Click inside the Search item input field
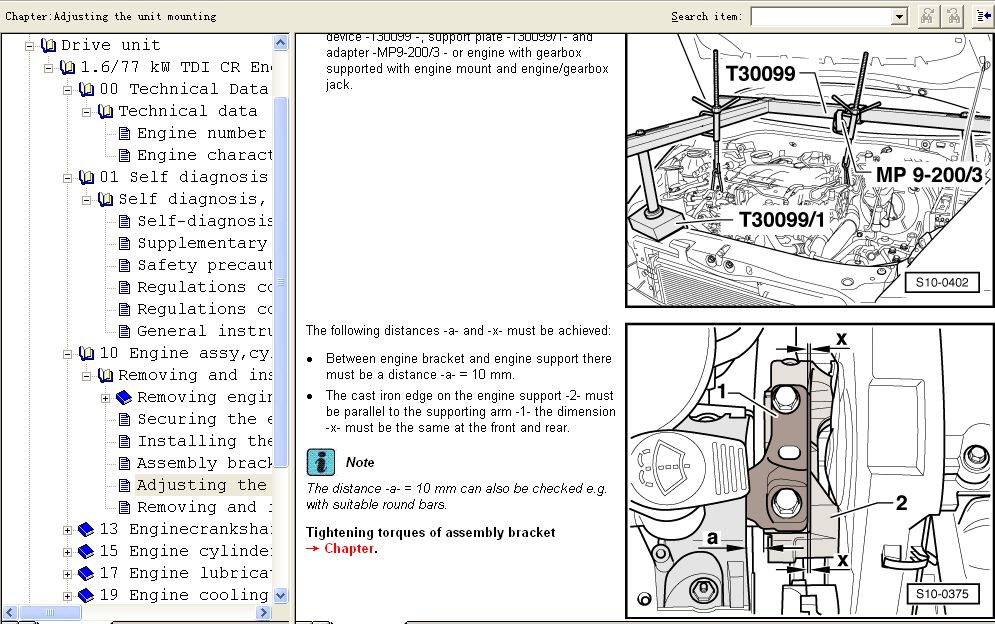This screenshot has height=624, width=995. [x=820, y=16]
